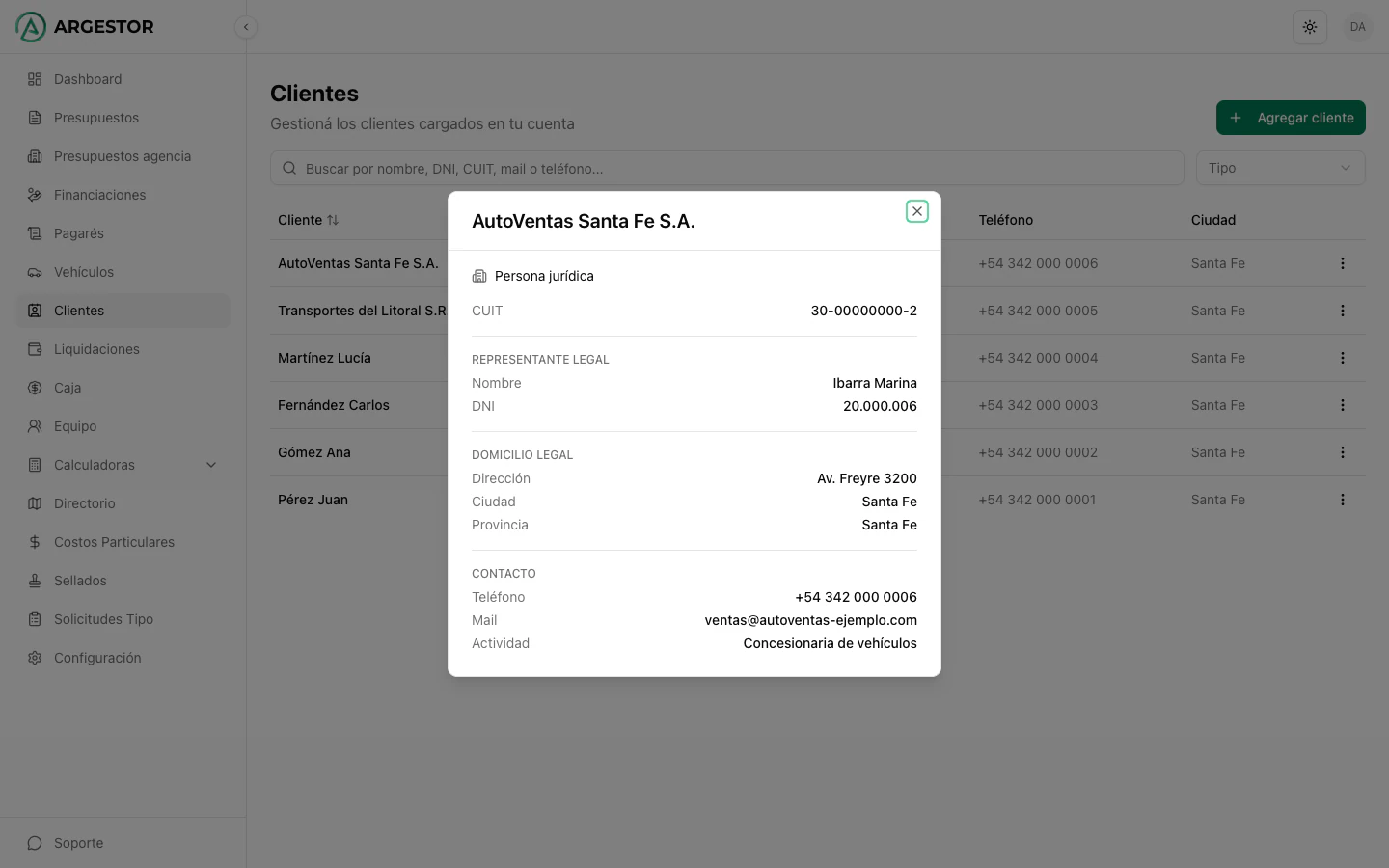The image size is (1389, 868).
Task: Collapse the sidebar with the chevron button
Action: tap(246, 27)
